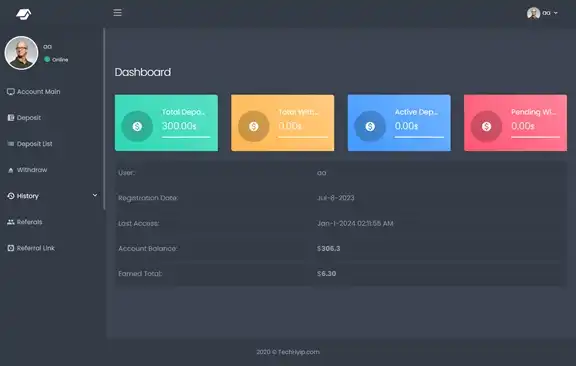This screenshot has width=576, height=366.
Task: Click dollar icon on Active Deposit card
Action: (x=370, y=126)
